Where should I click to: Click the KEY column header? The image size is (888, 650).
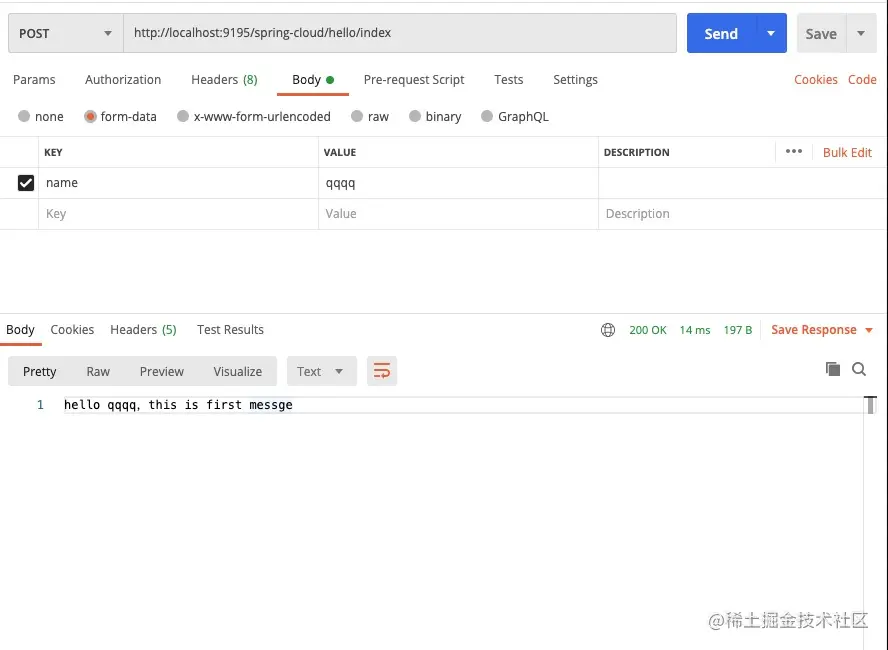coord(53,152)
